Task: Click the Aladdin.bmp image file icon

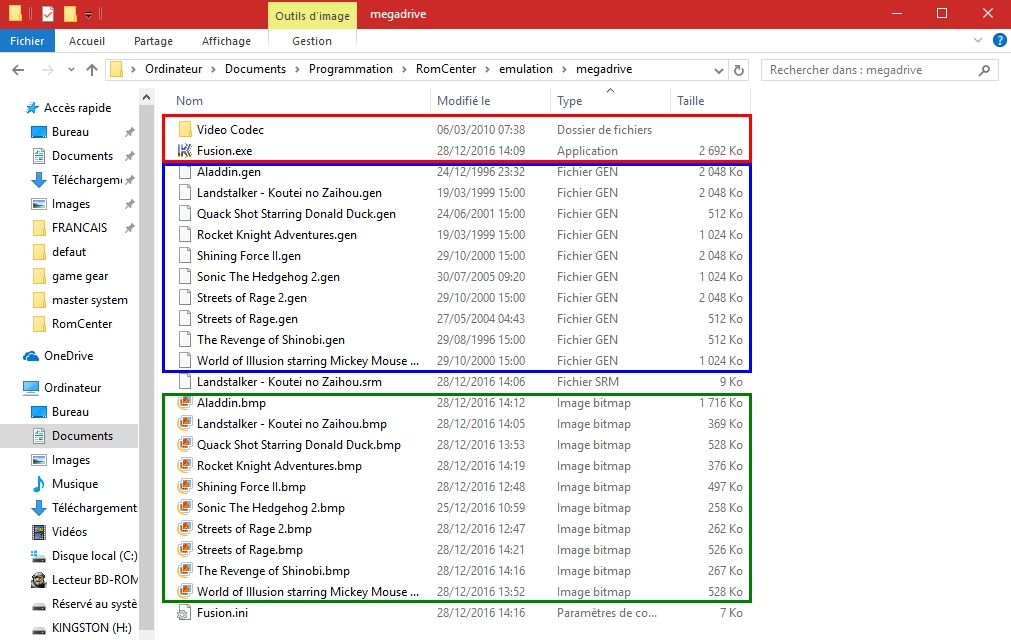Action: 184,403
